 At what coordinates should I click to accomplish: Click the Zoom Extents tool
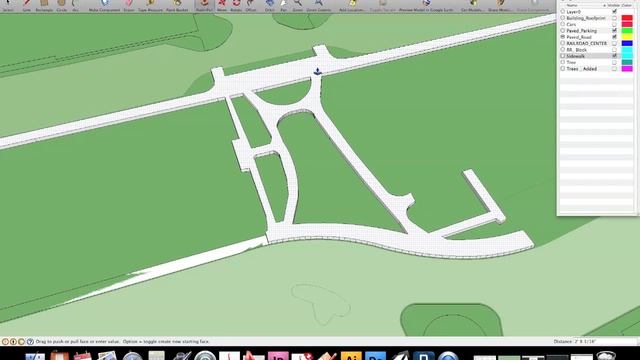[x=318, y=5]
